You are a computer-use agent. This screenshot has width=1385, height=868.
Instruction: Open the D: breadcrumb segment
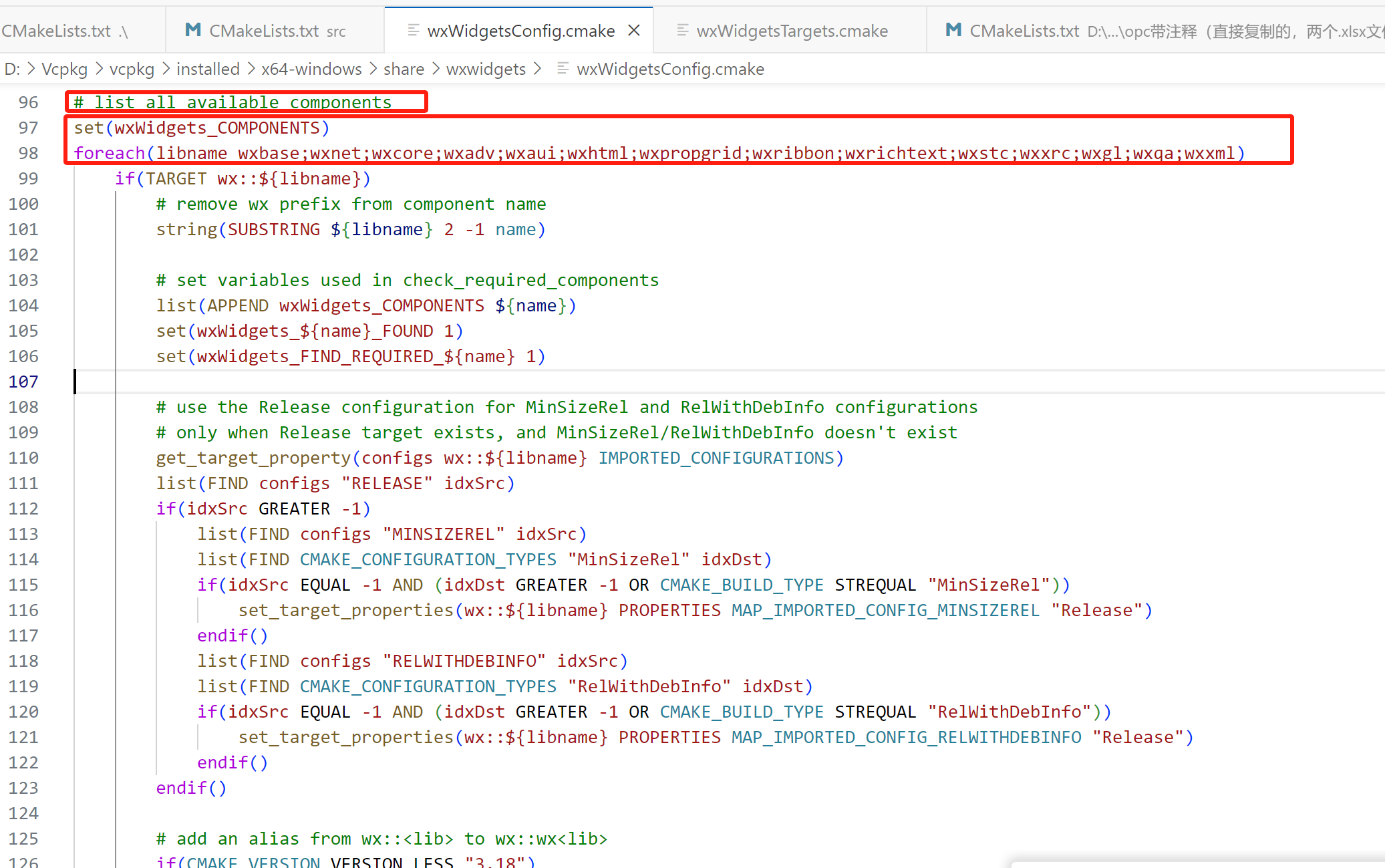[x=11, y=69]
